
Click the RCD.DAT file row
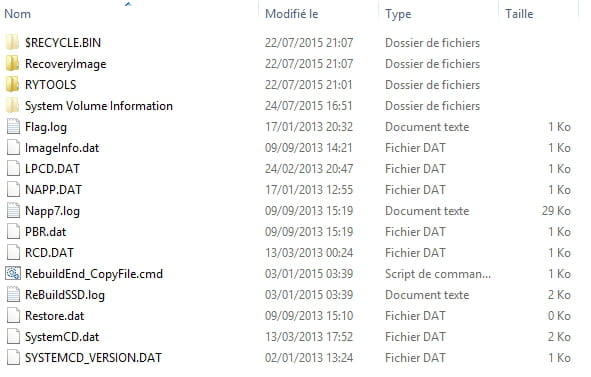click(x=289, y=253)
